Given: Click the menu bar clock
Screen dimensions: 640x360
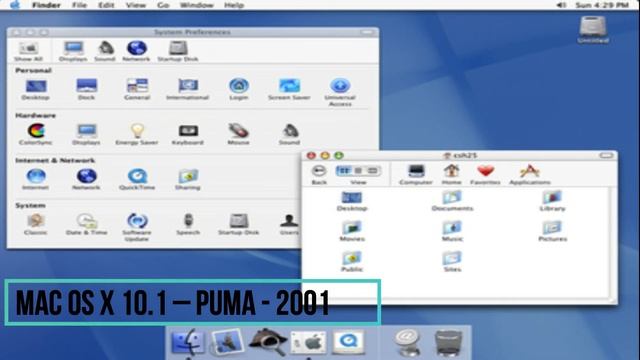Looking at the screenshot, I should point(602,5).
